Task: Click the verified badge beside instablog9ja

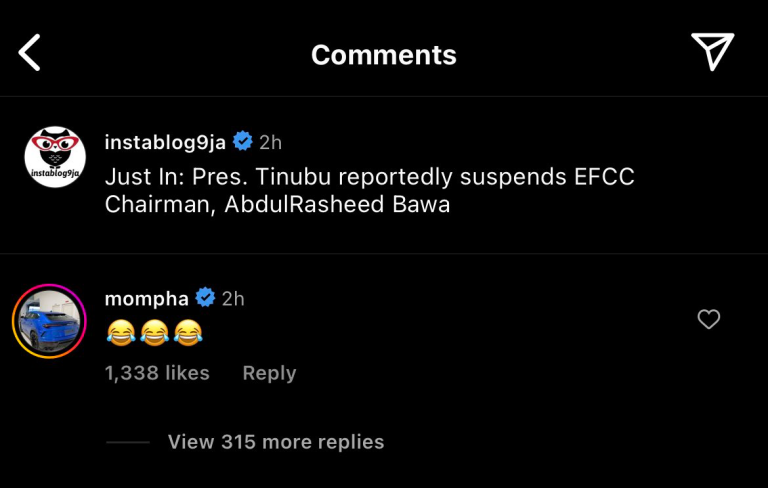Action: (x=242, y=142)
